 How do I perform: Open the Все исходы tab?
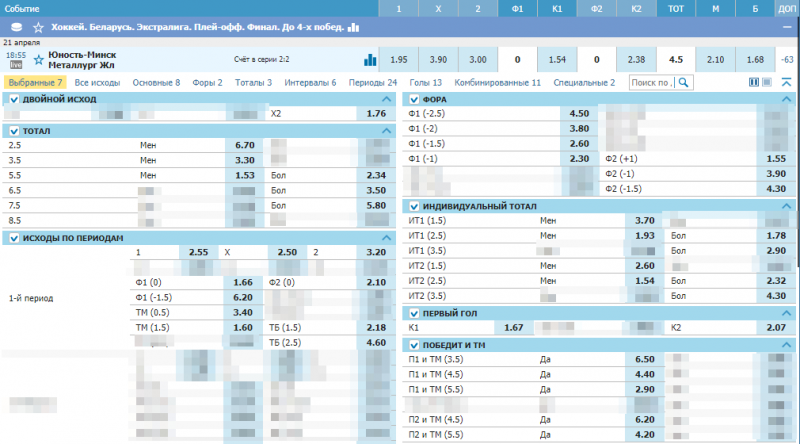(x=97, y=83)
